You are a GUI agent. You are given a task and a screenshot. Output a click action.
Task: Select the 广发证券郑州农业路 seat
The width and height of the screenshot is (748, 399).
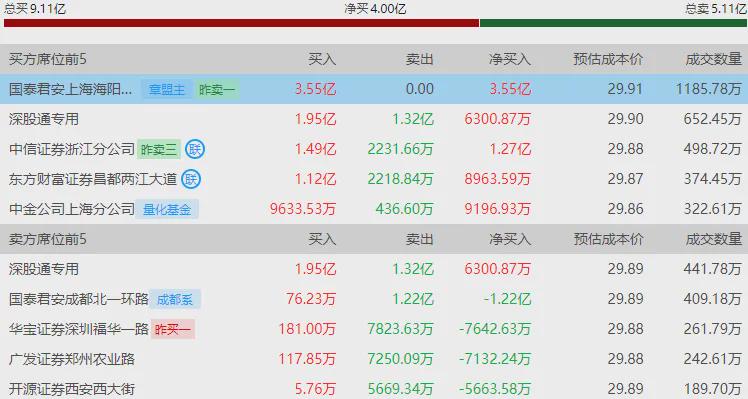click(x=72, y=359)
